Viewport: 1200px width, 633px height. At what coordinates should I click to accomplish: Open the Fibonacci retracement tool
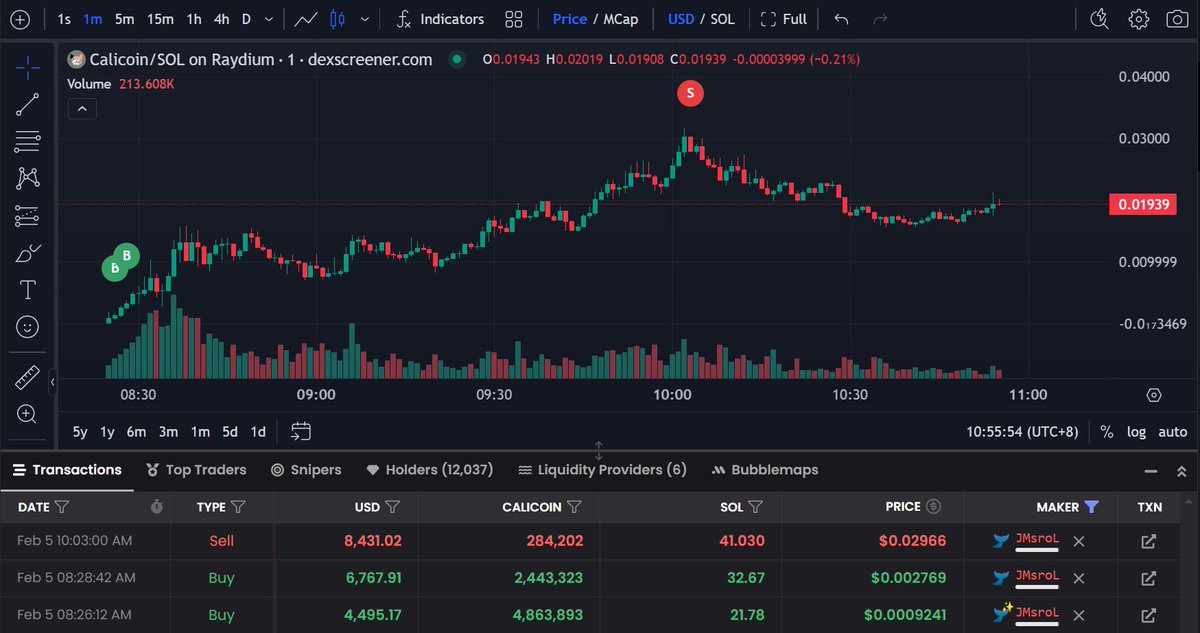[x=28, y=141]
